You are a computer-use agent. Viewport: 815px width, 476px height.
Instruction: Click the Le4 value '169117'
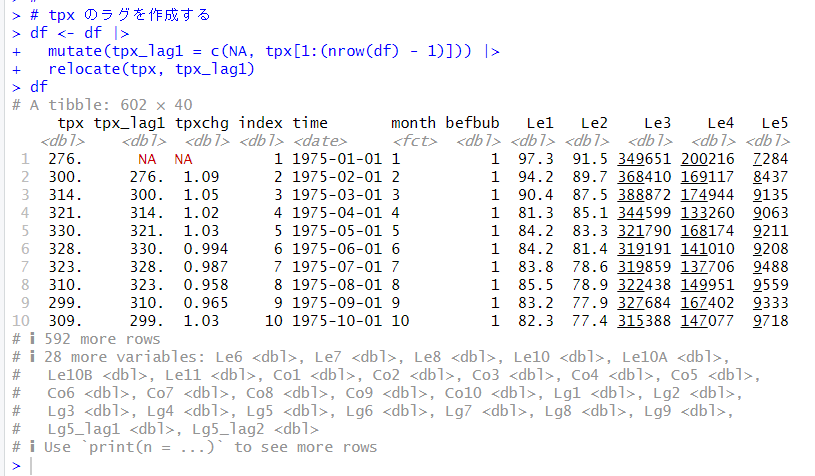coord(707,177)
